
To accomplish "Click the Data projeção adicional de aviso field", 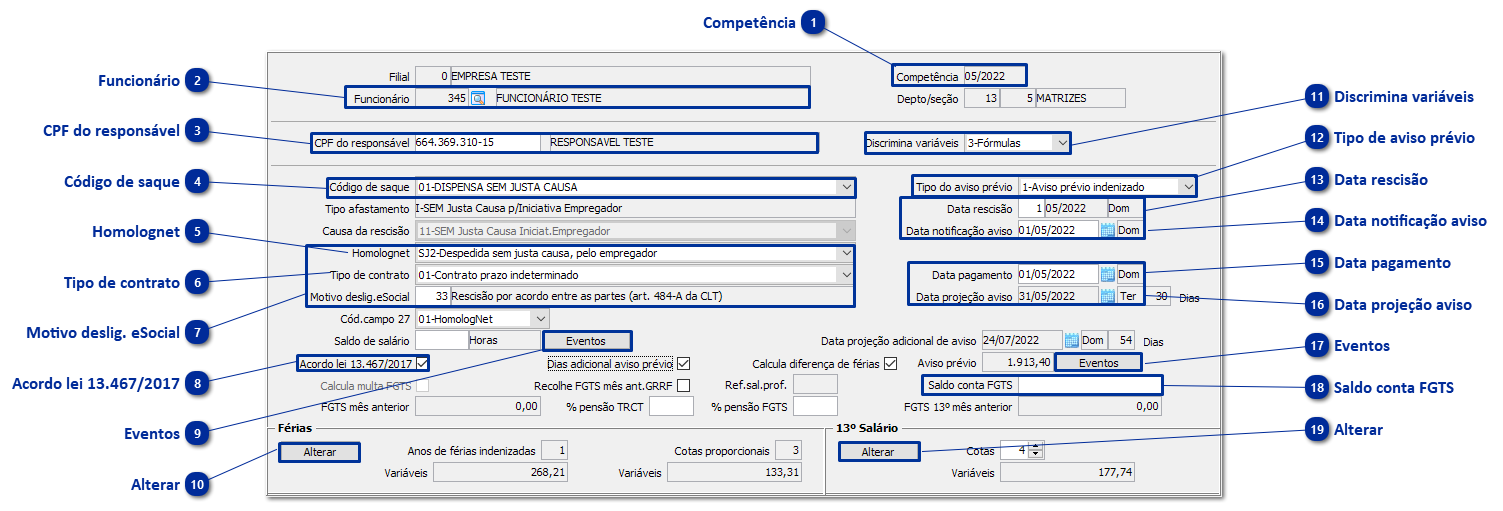I will pos(1021,340).
